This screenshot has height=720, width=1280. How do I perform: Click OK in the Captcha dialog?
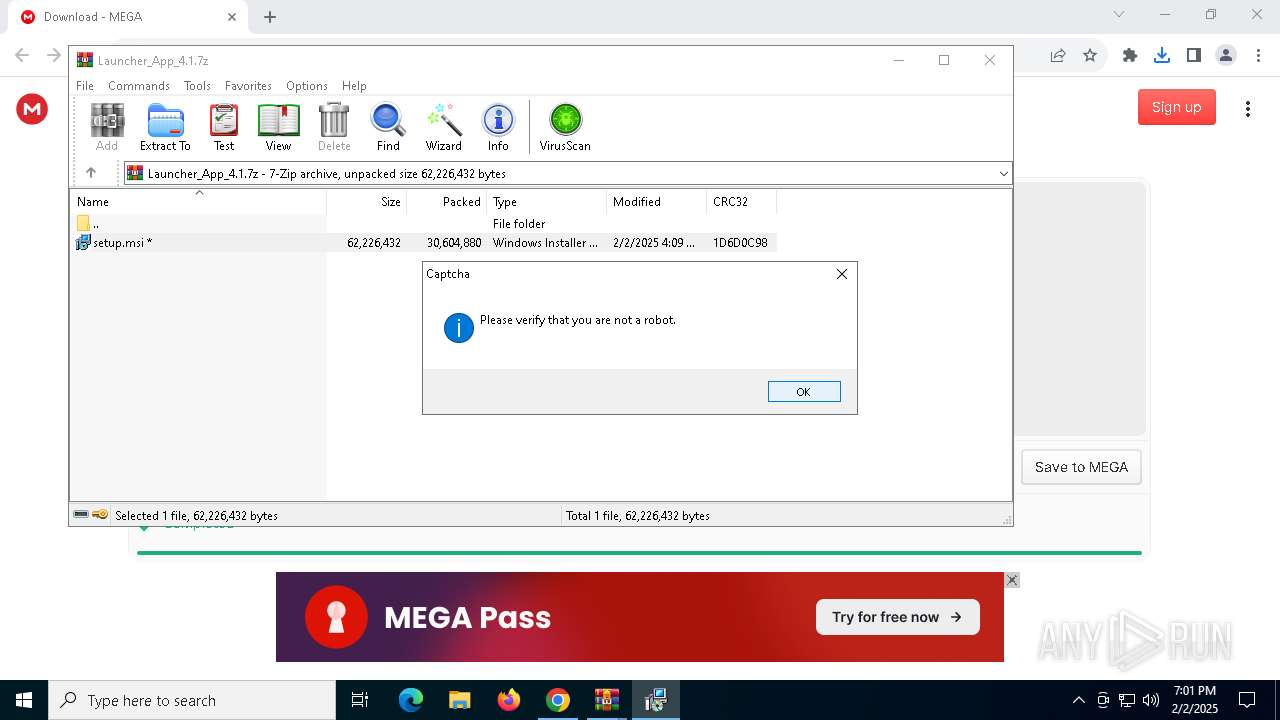pos(804,392)
